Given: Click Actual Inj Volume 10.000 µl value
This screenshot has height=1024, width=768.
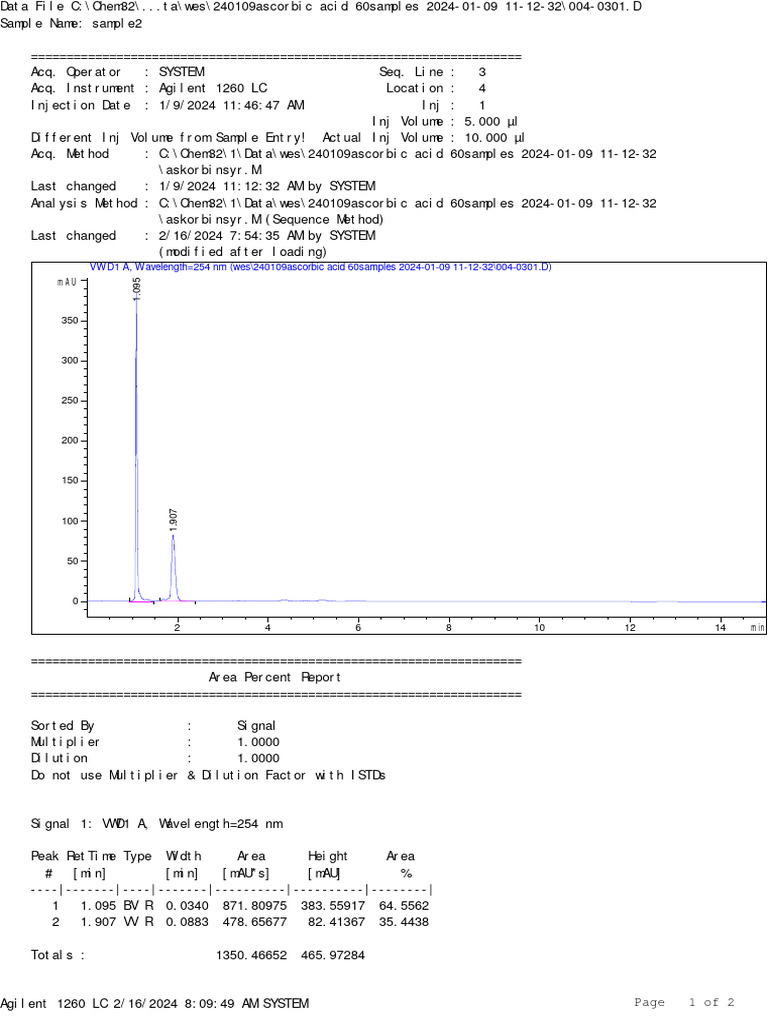Looking at the screenshot, I should pyautogui.click(x=494, y=138).
